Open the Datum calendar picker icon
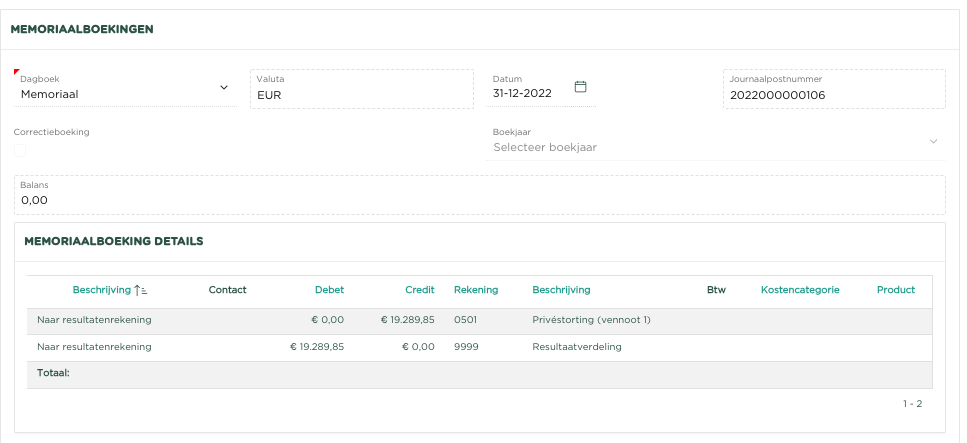This screenshot has height=443, width=967. [x=580, y=87]
